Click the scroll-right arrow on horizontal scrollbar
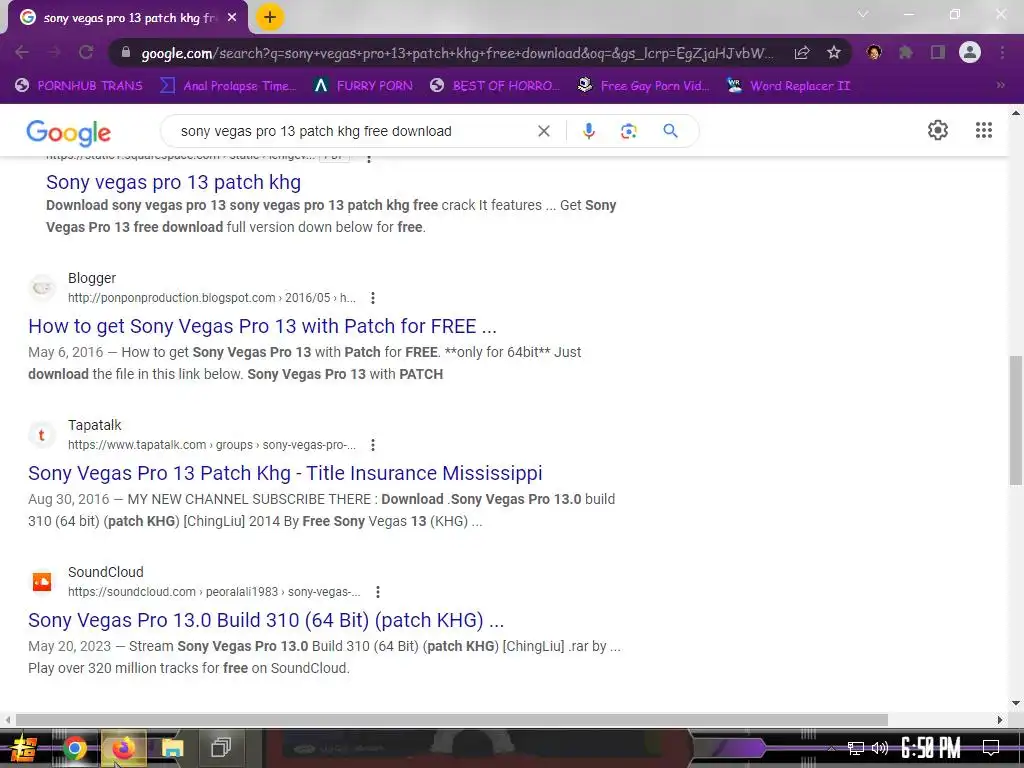 pyautogui.click(x=1000, y=720)
